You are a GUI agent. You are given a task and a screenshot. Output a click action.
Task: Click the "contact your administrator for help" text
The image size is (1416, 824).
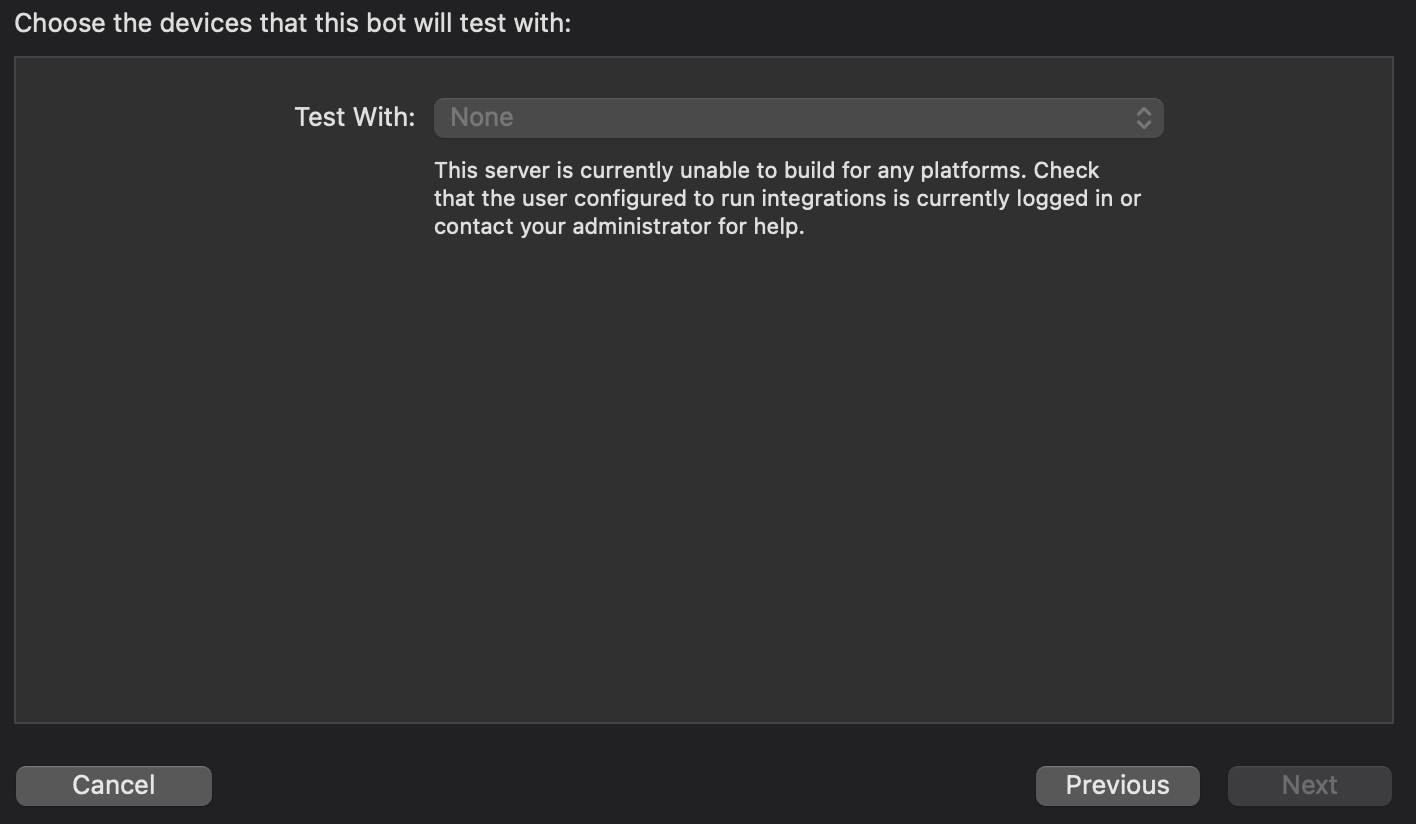pos(619,227)
